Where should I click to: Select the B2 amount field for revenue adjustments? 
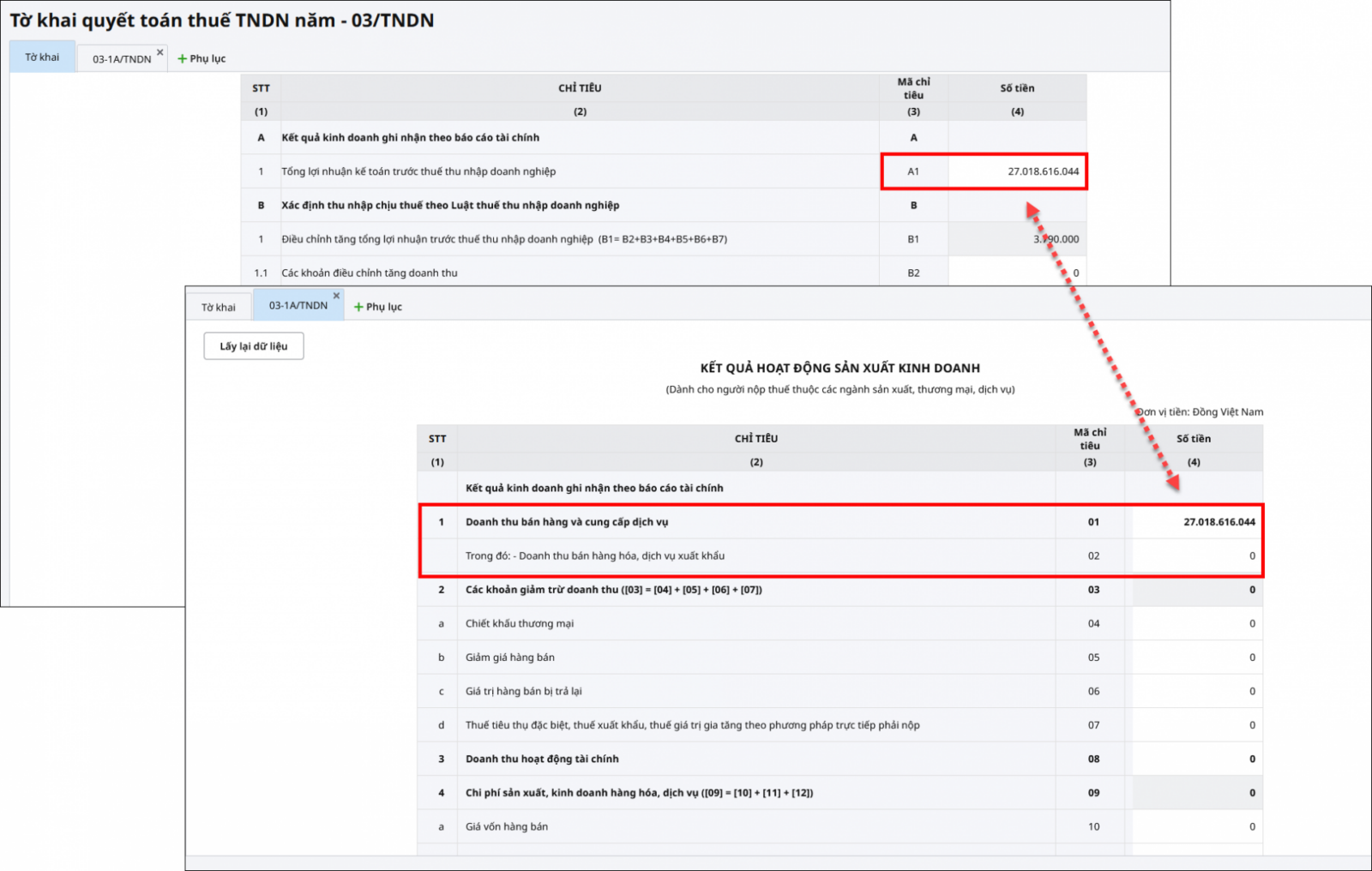(x=1017, y=273)
